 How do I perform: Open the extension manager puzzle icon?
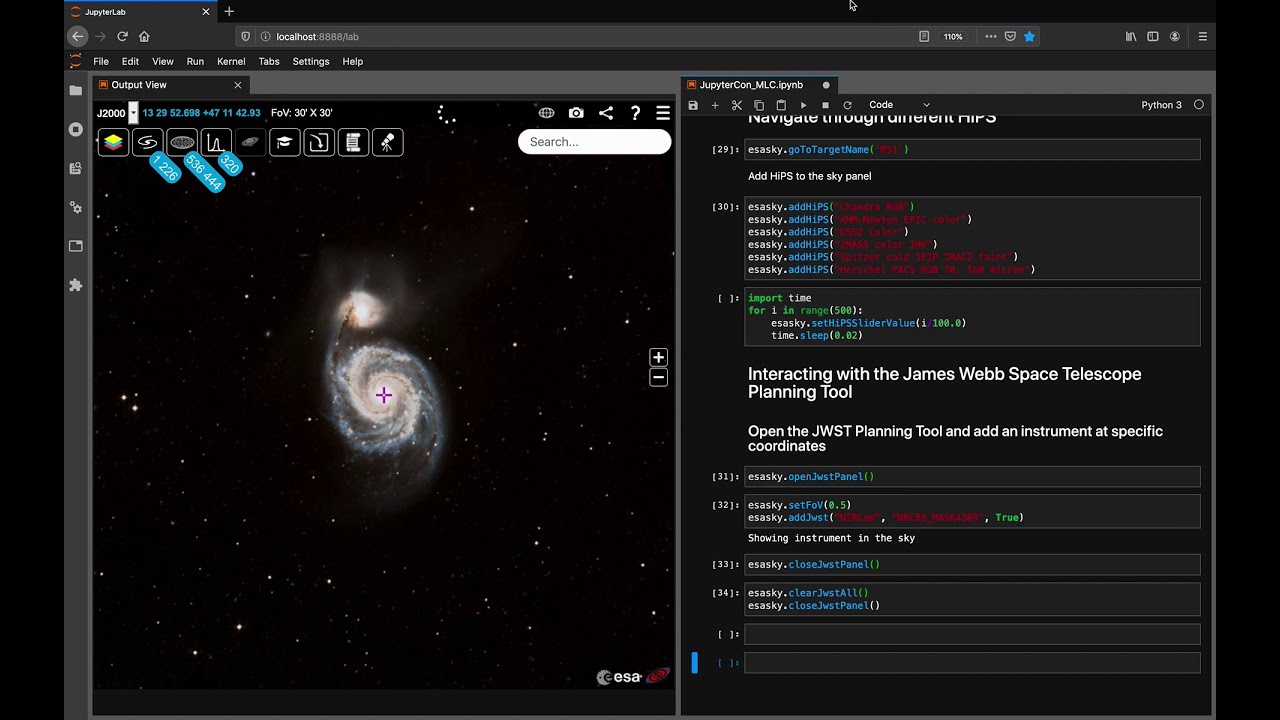(76, 285)
